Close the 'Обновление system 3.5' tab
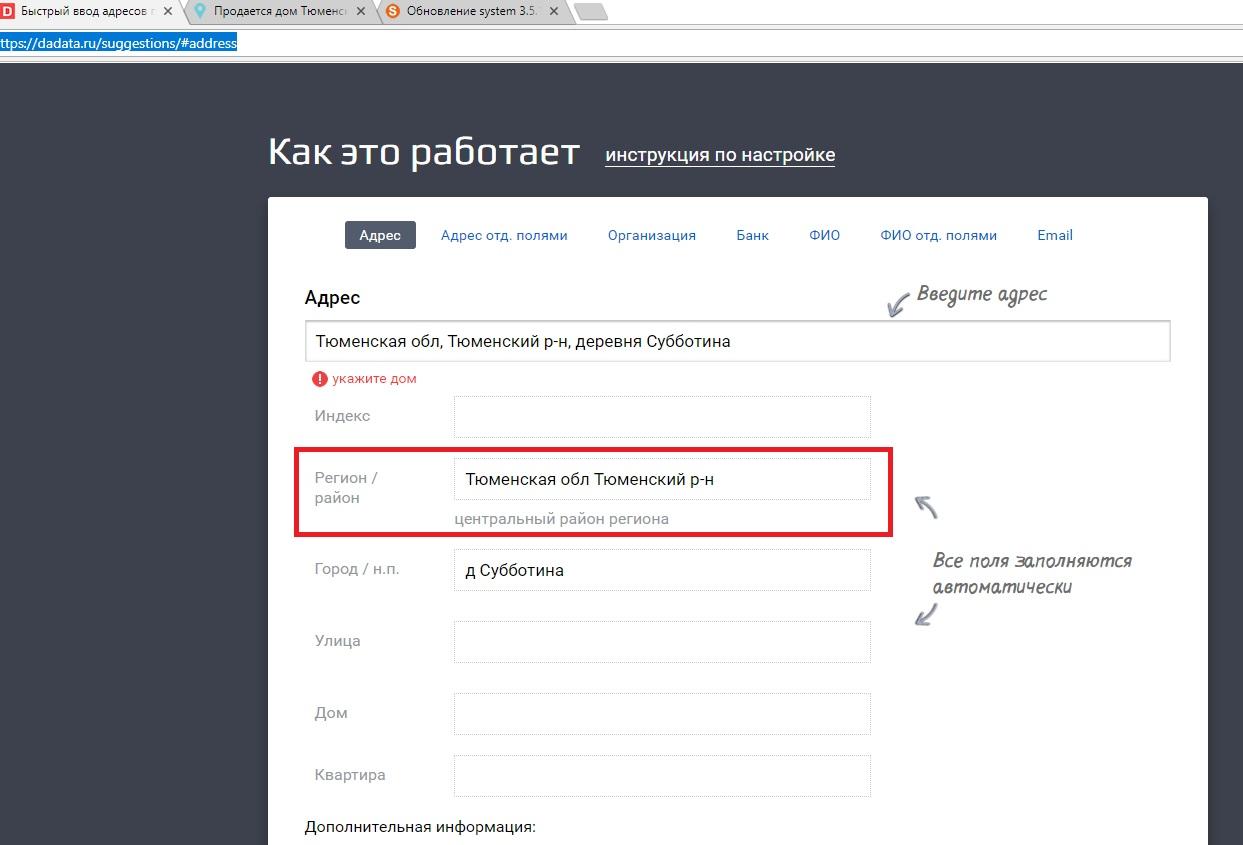The width and height of the screenshot is (1243, 845). coord(555,11)
